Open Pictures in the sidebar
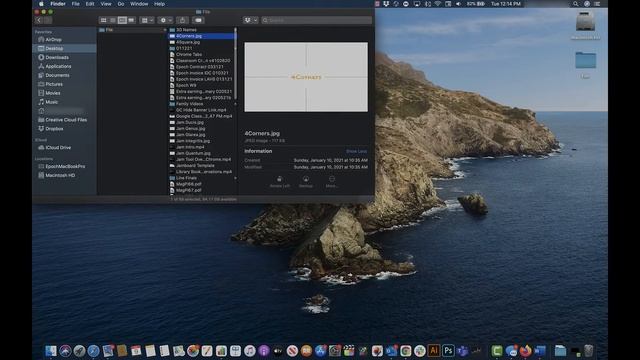Image resolution: width=640 pixels, height=360 pixels. [54, 84]
